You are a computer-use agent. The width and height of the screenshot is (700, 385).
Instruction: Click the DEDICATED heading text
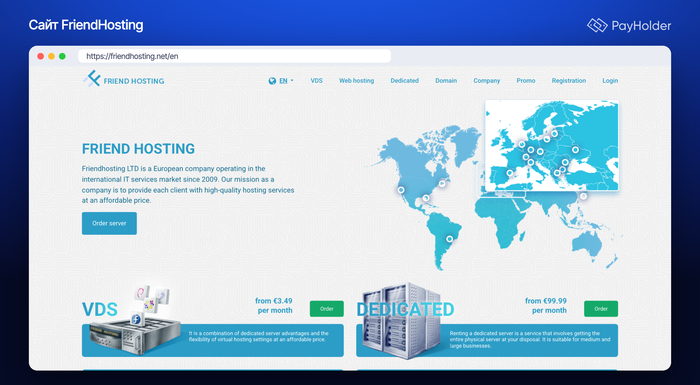tap(405, 309)
